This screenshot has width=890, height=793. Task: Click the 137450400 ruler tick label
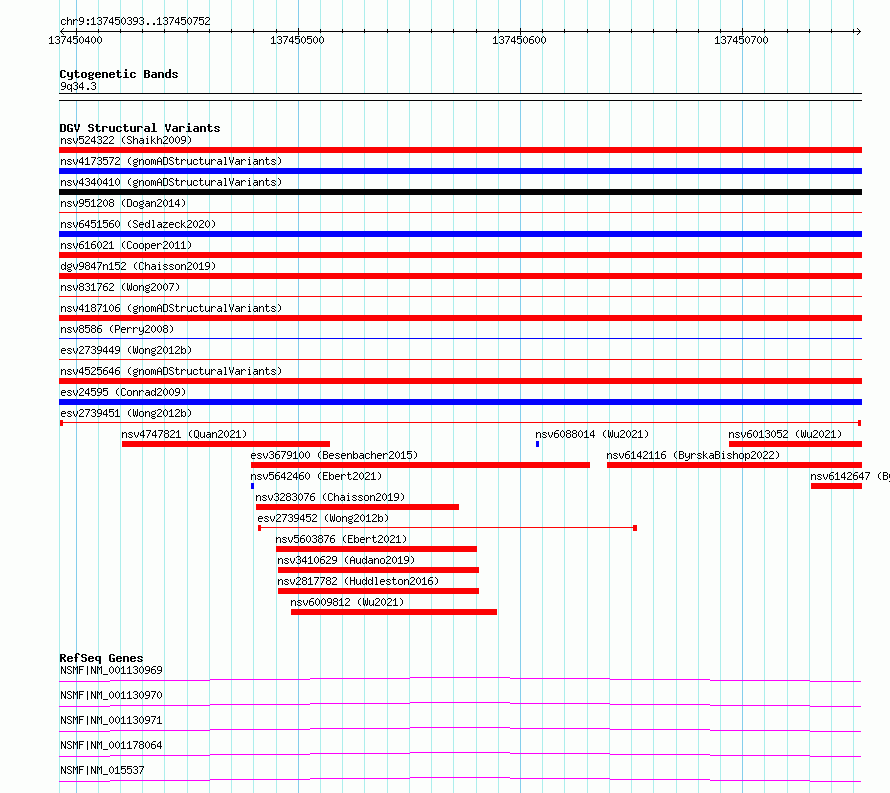pyautogui.click(x=75, y=40)
